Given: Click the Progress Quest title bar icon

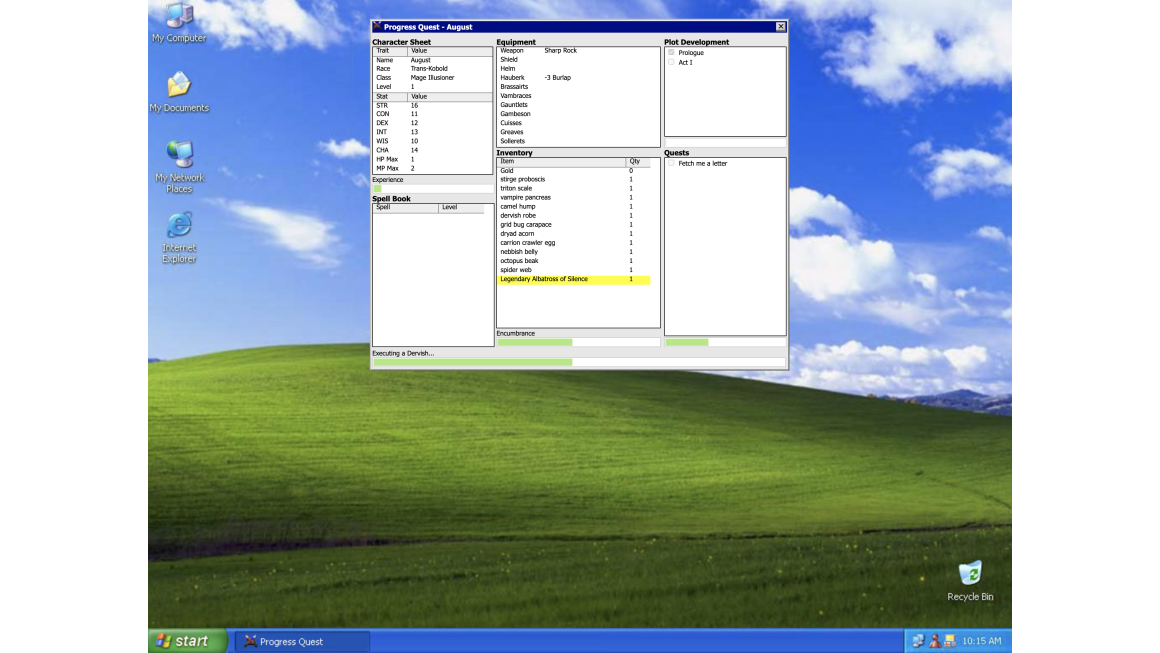Looking at the screenshot, I should (377, 27).
